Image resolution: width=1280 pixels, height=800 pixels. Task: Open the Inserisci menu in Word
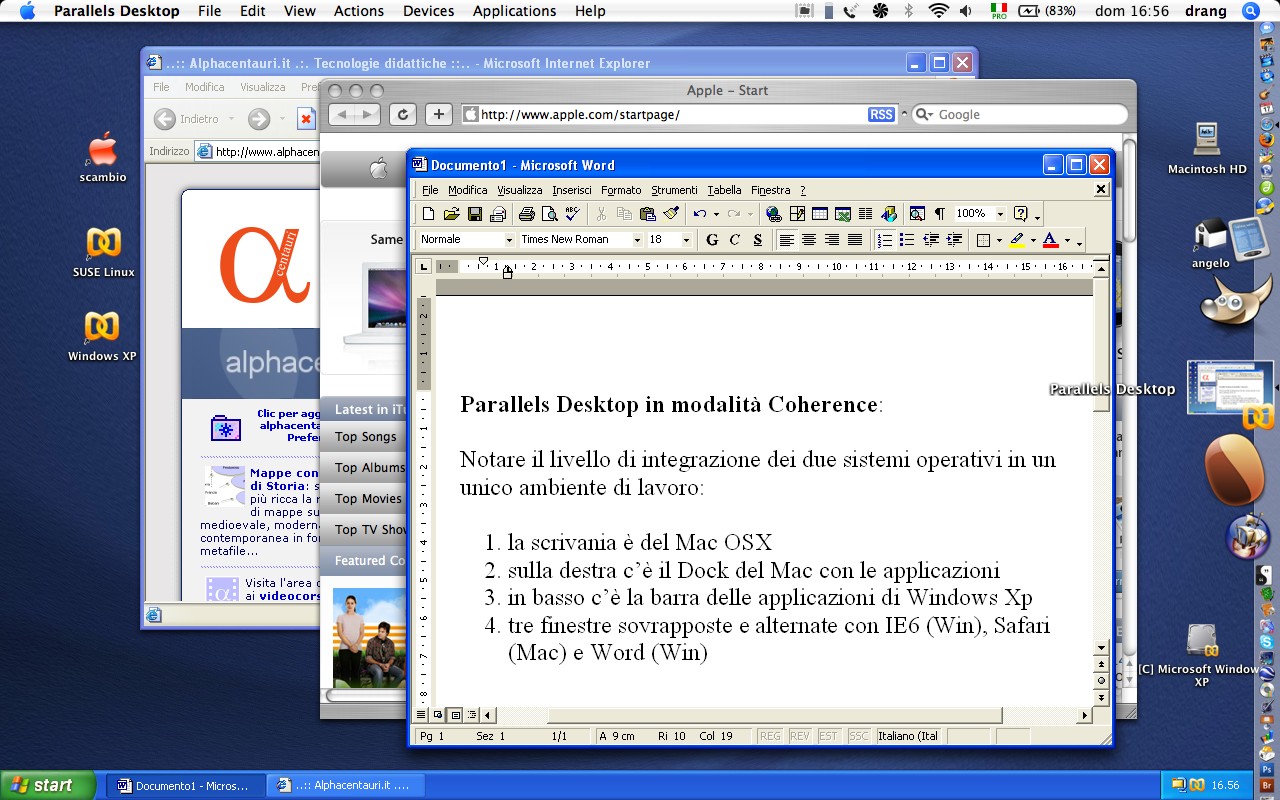point(572,190)
